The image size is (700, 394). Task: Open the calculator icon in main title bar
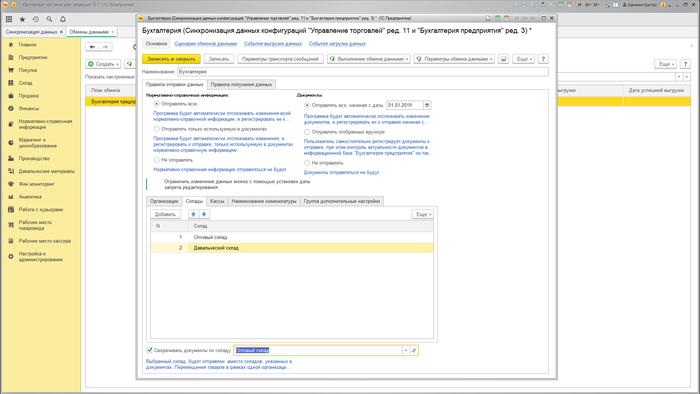click(x=561, y=5)
